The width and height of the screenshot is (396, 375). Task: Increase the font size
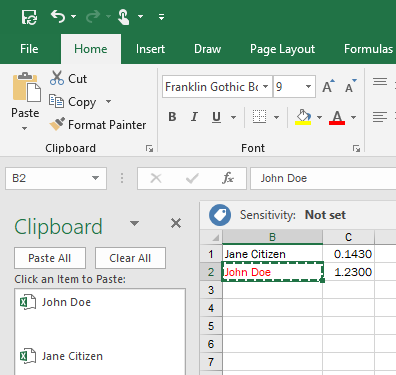tap(328, 86)
